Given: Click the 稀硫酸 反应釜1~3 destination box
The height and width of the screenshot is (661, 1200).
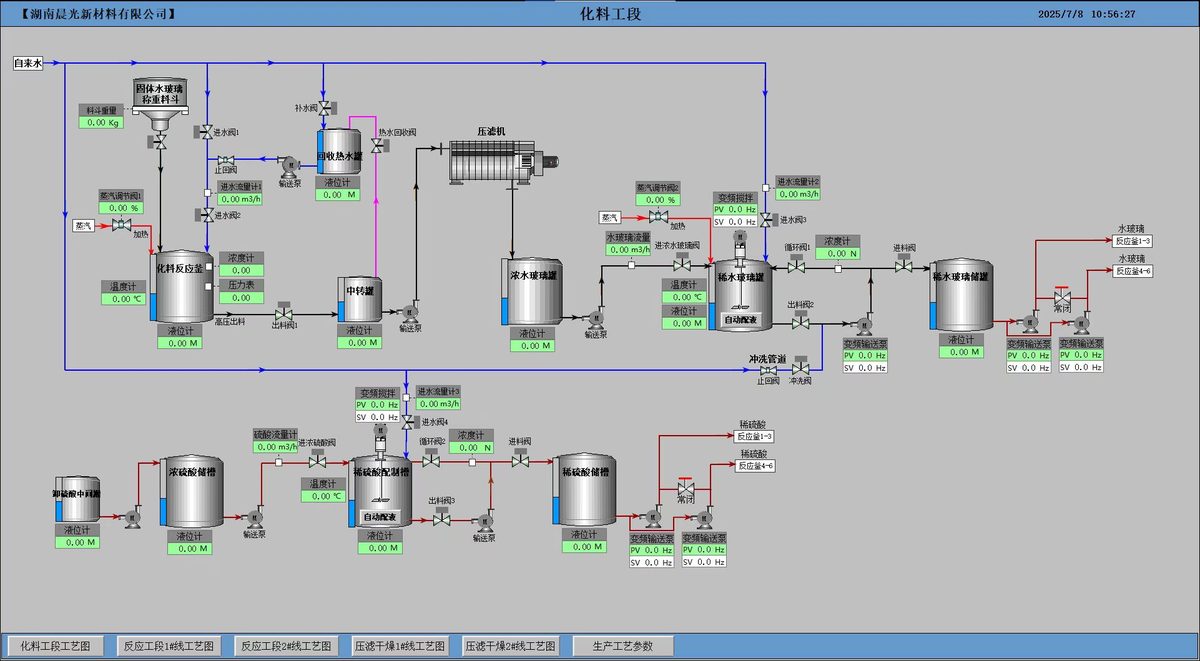Looking at the screenshot, I should (x=755, y=436).
